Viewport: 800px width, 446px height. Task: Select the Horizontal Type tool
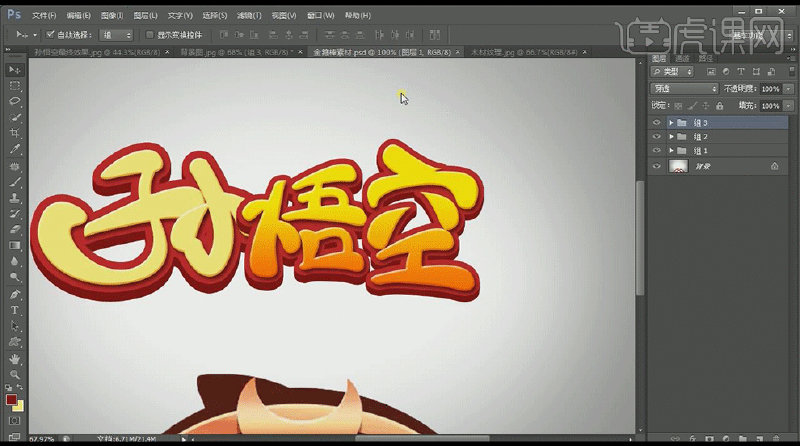14,310
